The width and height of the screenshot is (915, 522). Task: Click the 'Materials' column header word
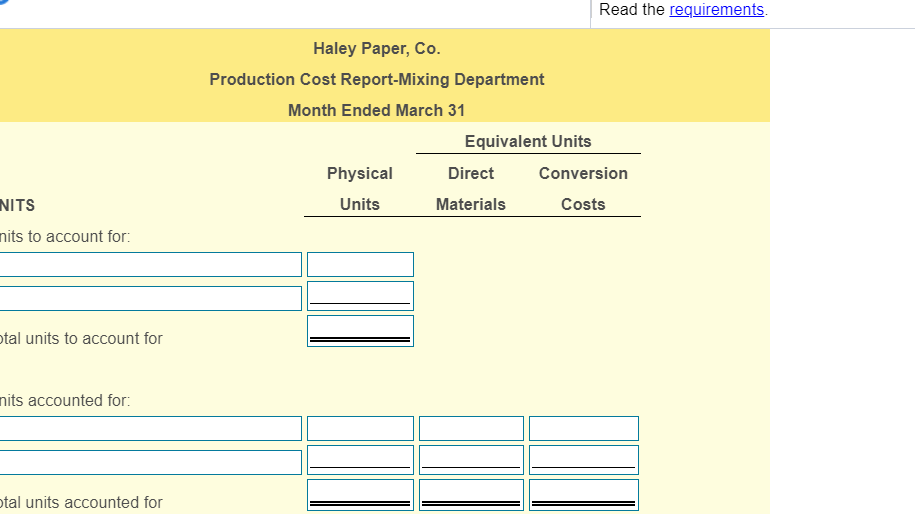coord(471,204)
